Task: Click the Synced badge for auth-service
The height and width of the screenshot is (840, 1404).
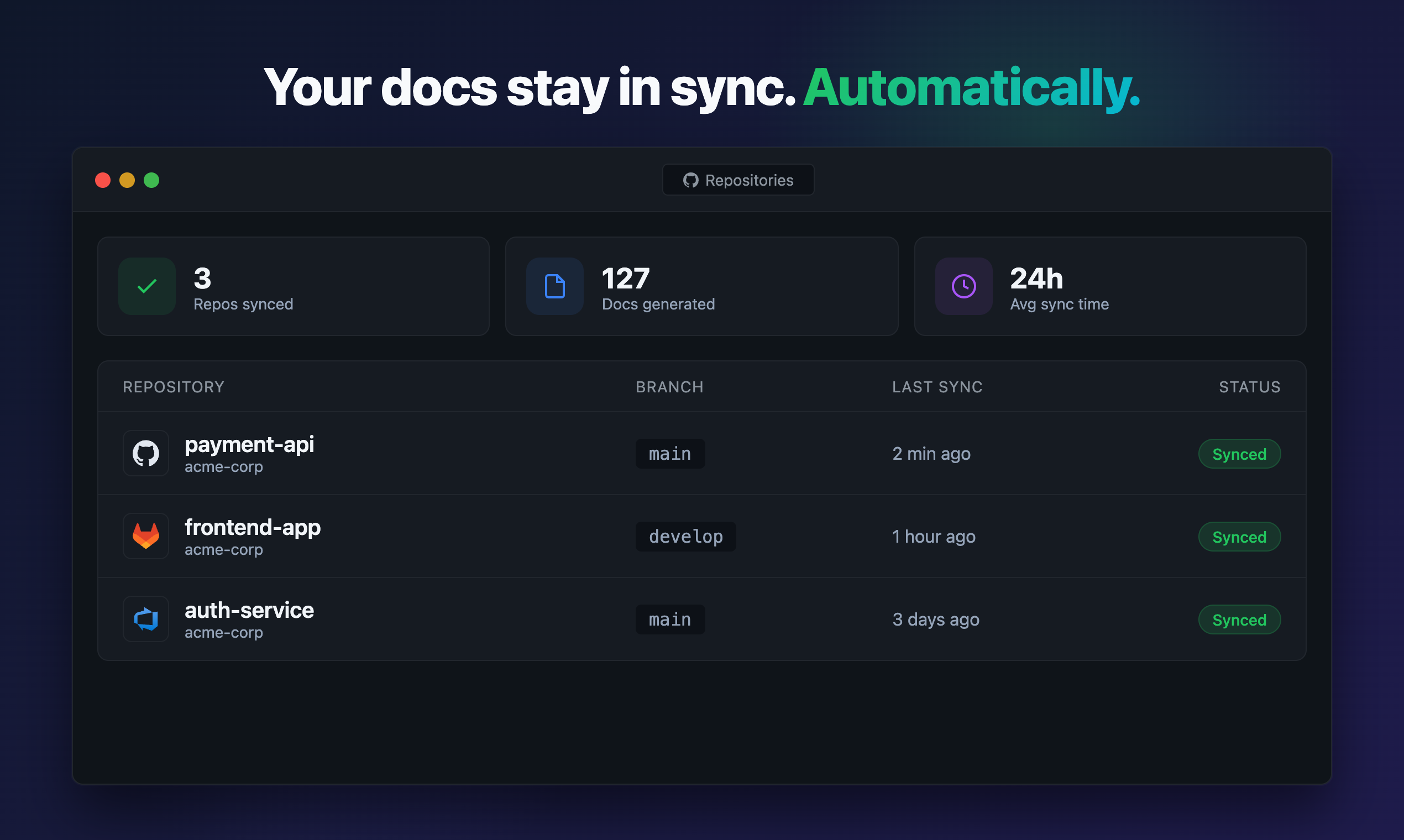Action: tap(1239, 619)
